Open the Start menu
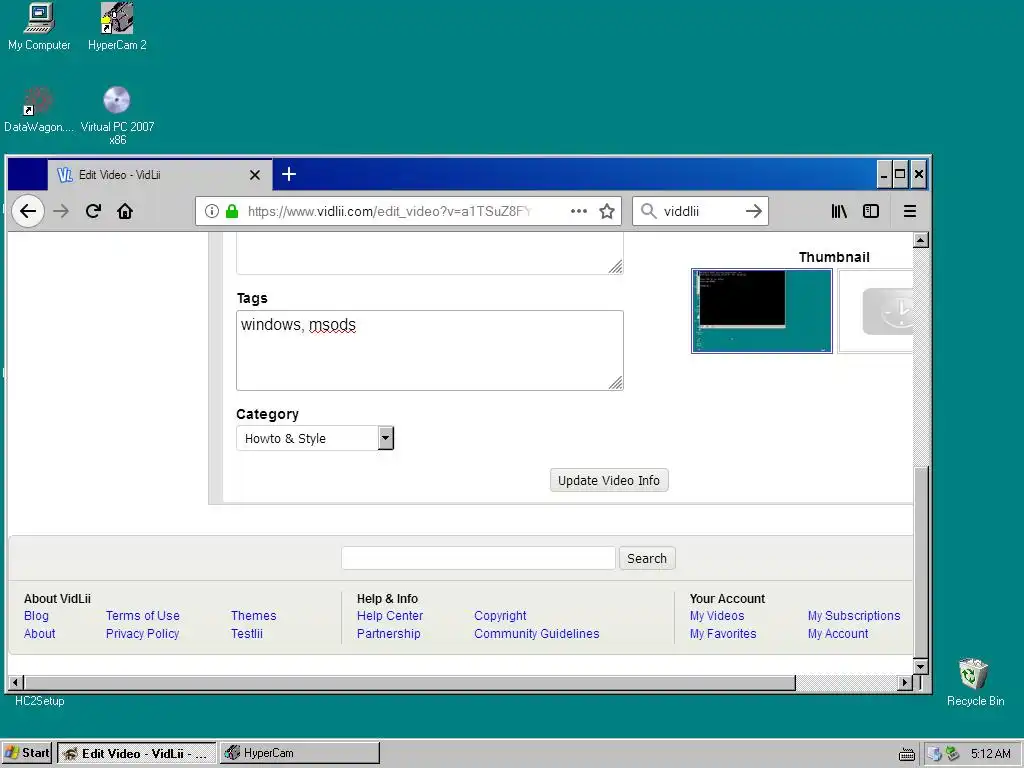 pyautogui.click(x=27, y=753)
